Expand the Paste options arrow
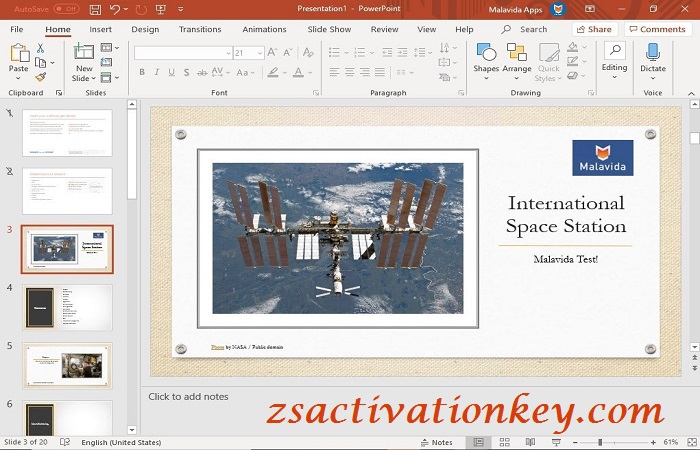The image size is (700, 450). 18,78
